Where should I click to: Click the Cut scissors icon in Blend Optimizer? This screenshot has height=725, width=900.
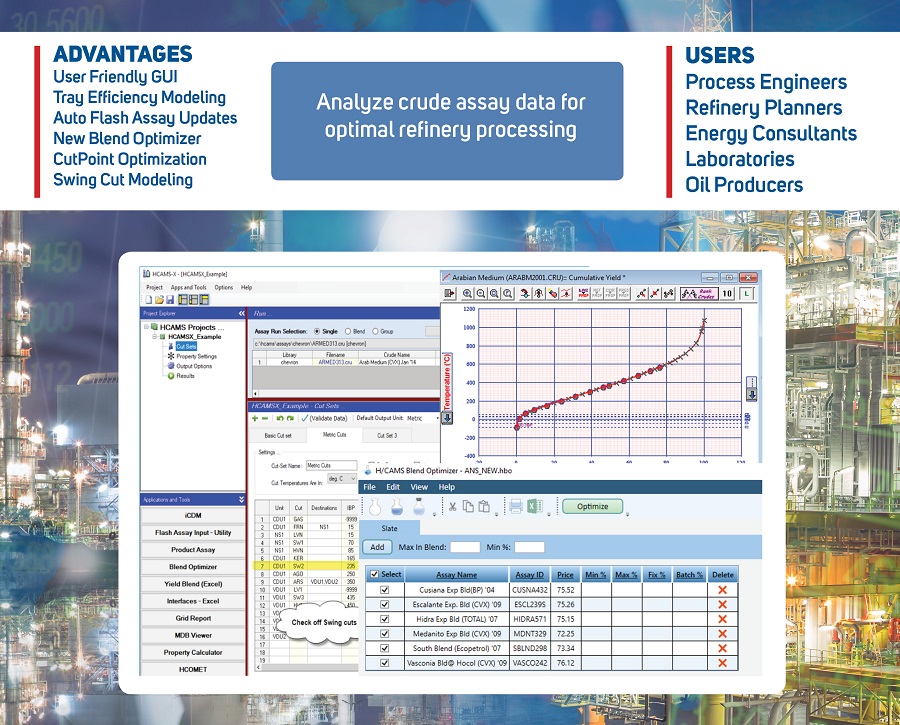[x=453, y=506]
